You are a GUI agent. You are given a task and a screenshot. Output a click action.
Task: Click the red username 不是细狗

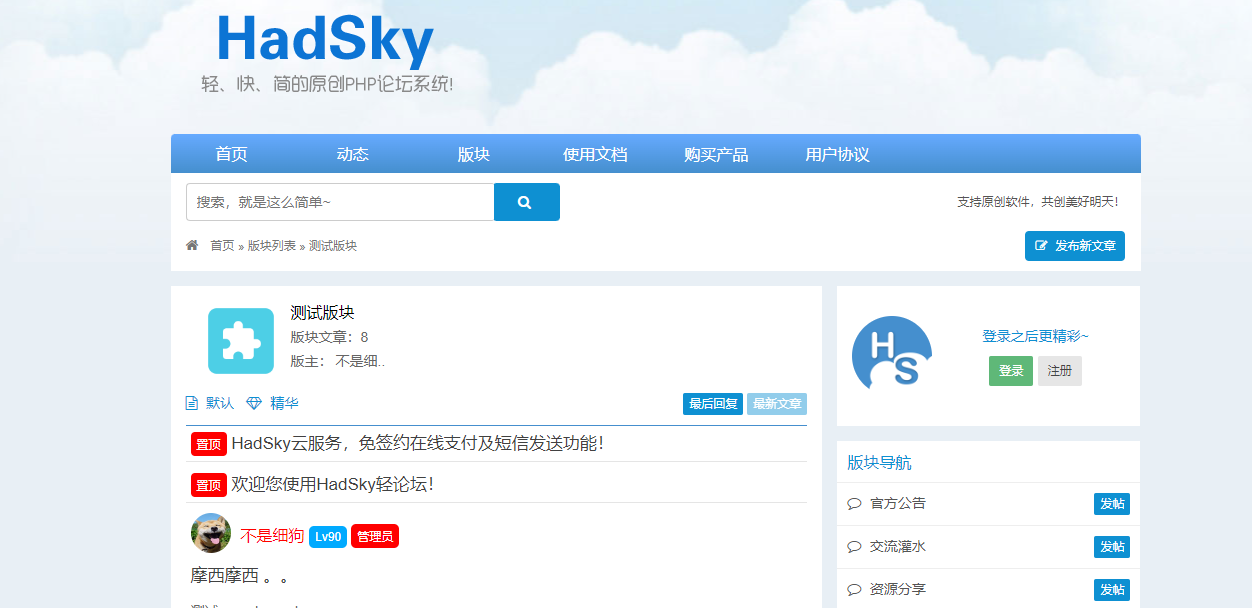coord(272,536)
